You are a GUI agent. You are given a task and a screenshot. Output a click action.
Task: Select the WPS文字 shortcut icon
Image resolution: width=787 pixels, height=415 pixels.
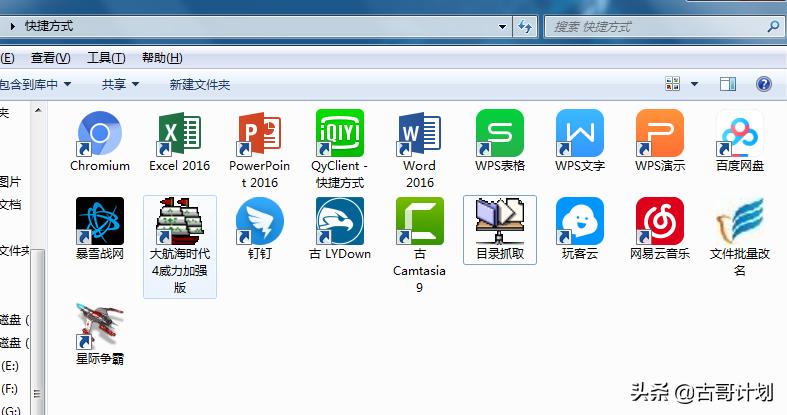(x=580, y=133)
